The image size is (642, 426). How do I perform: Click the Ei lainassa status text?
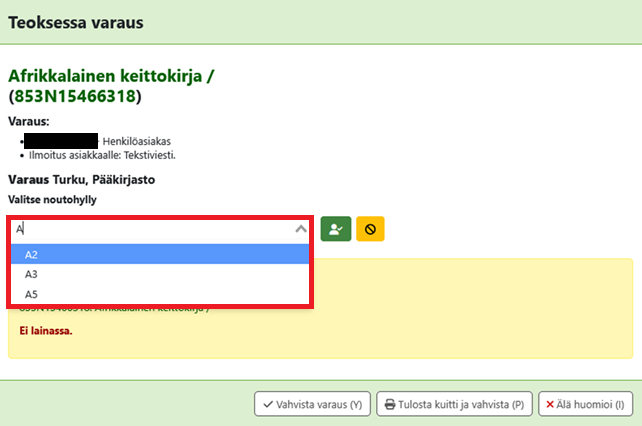tap(46, 330)
